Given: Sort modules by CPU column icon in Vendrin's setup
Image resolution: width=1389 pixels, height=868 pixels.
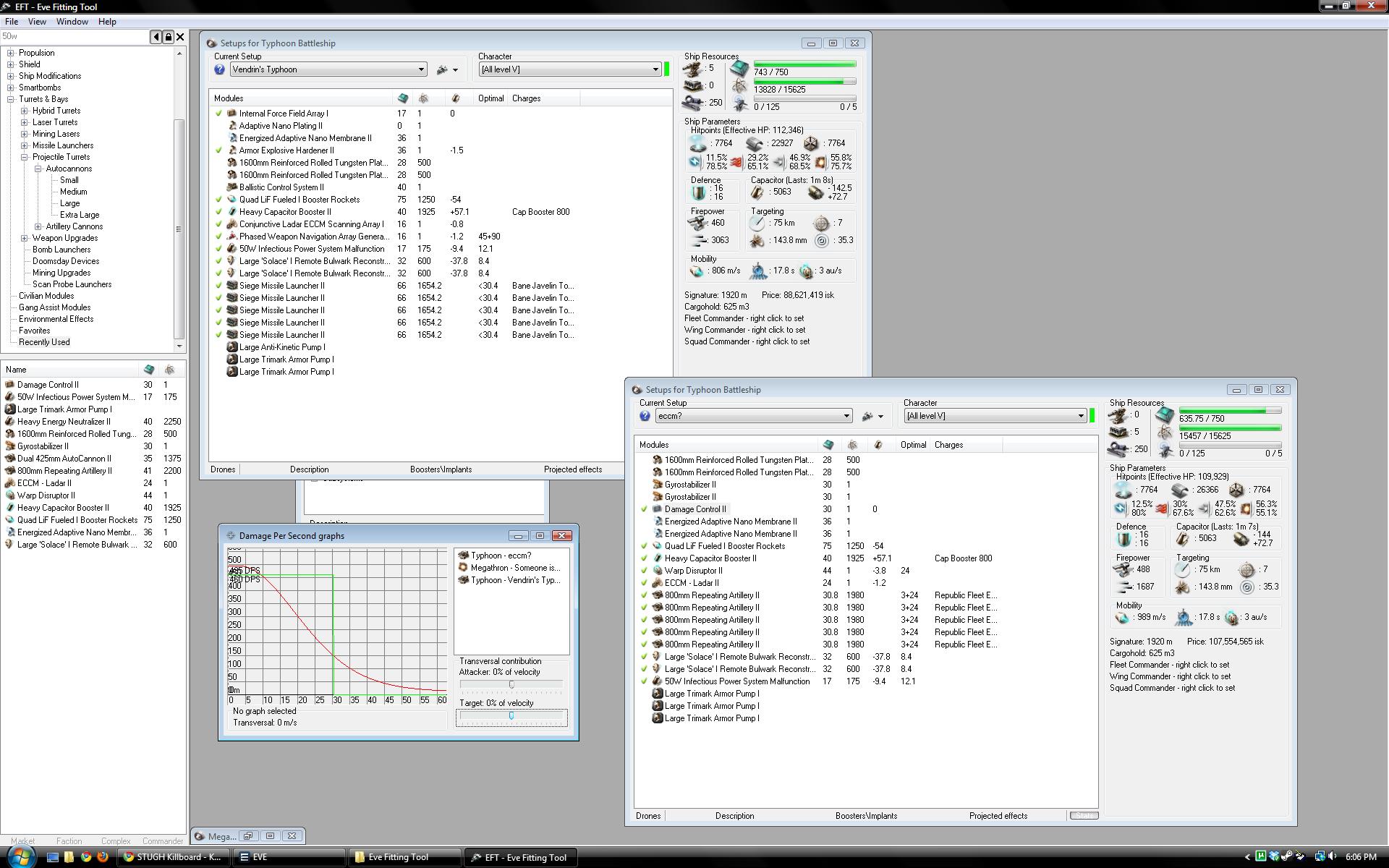Looking at the screenshot, I should [x=403, y=98].
